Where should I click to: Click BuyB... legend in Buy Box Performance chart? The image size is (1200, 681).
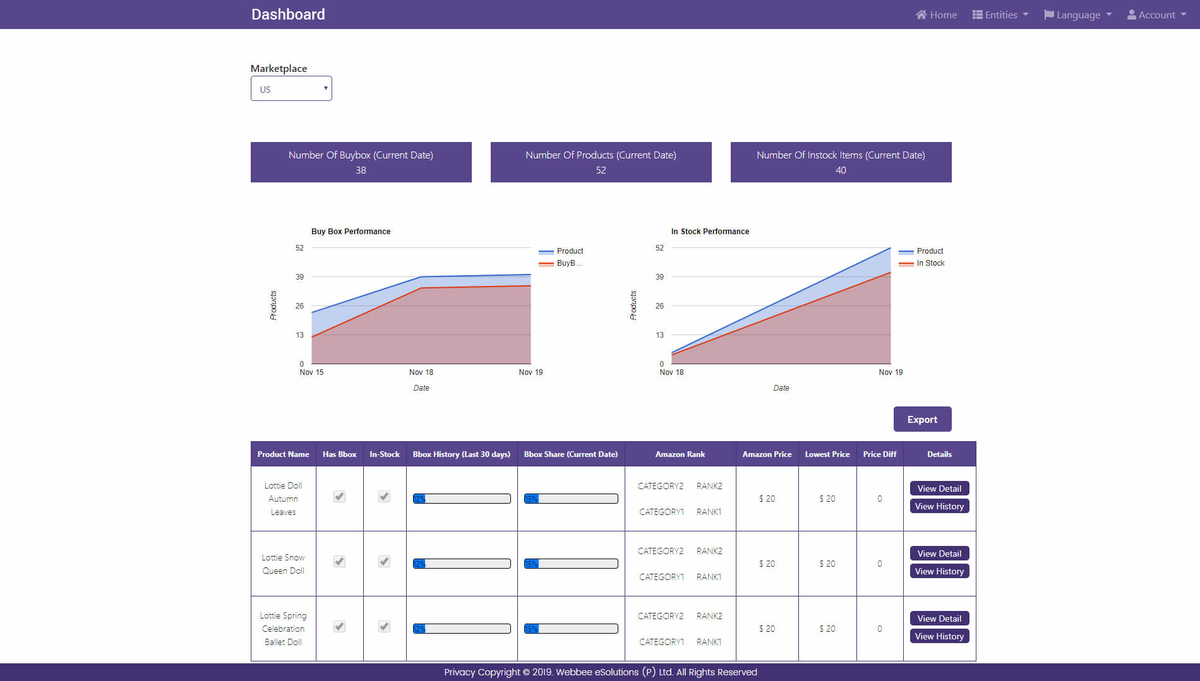click(x=560, y=263)
